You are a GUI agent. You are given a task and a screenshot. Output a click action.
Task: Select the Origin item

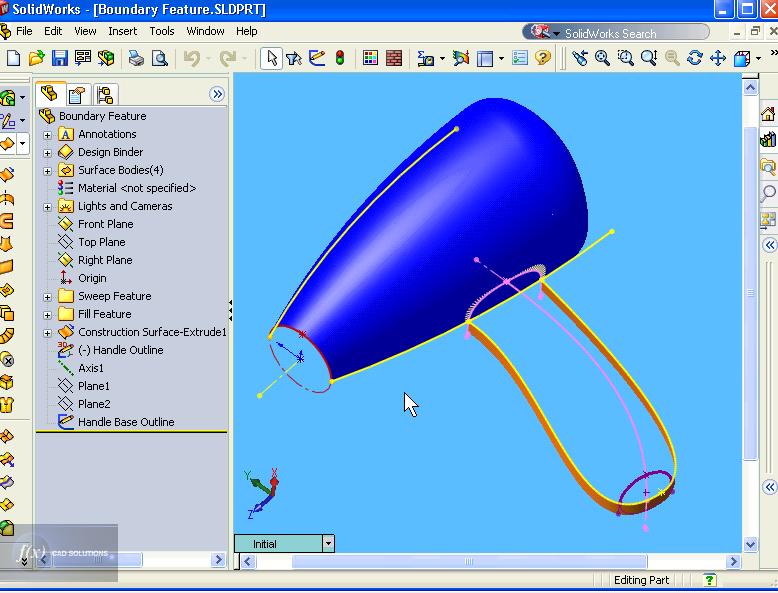92,278
